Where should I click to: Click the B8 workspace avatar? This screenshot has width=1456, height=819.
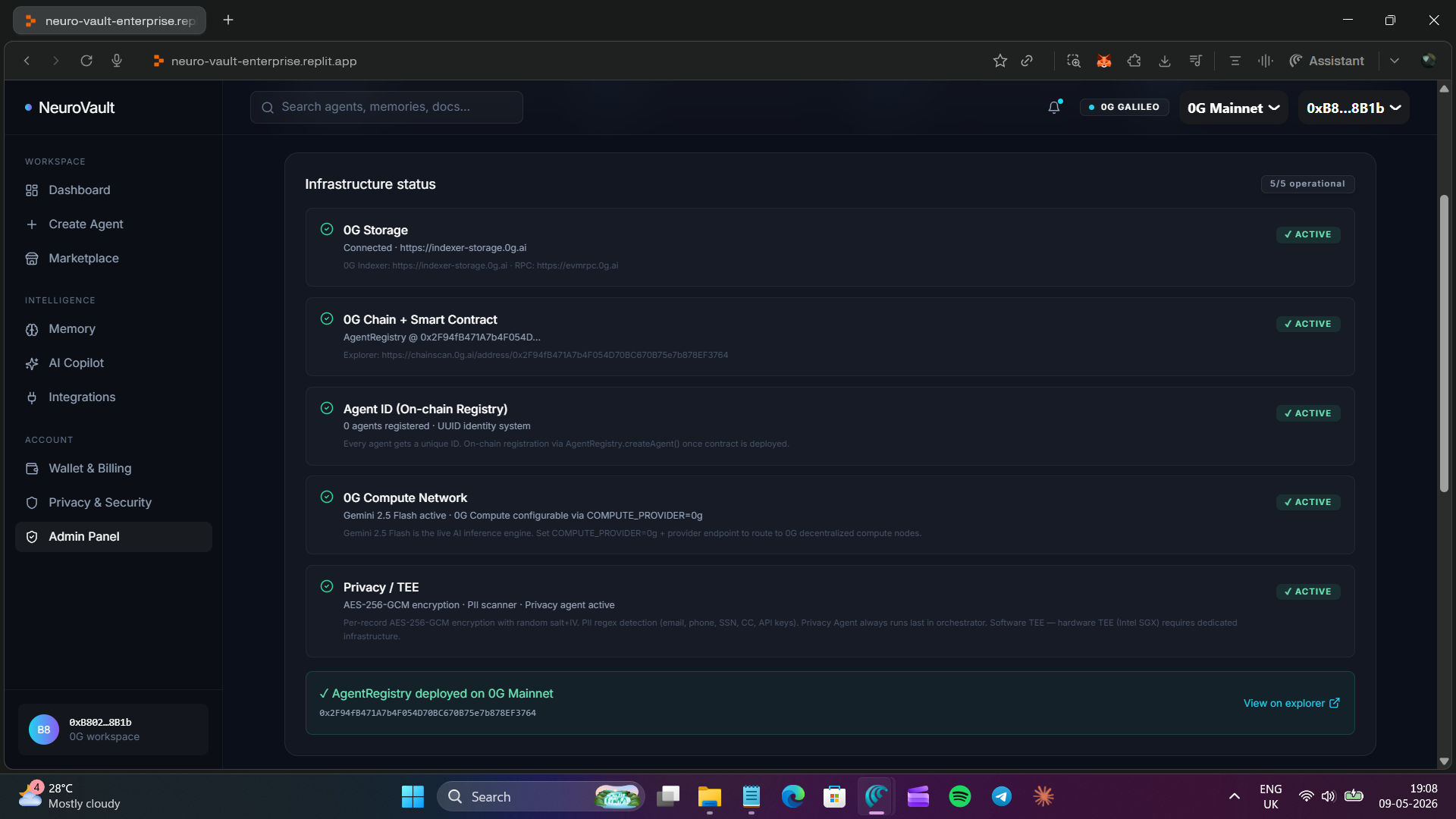point(44,730)
